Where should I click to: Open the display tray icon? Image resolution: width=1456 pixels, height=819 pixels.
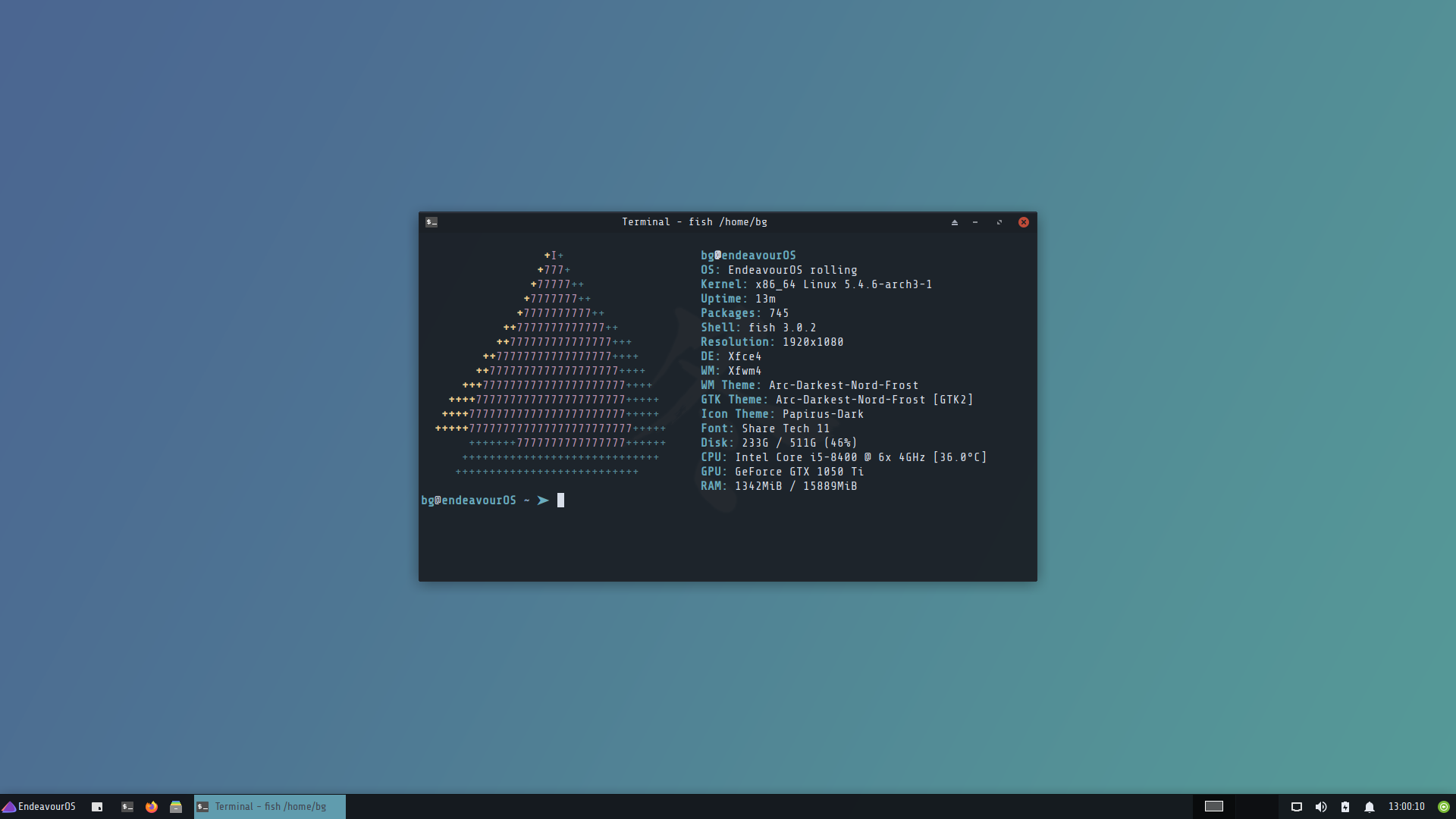pyautogui.click(x=1297, y=807)
